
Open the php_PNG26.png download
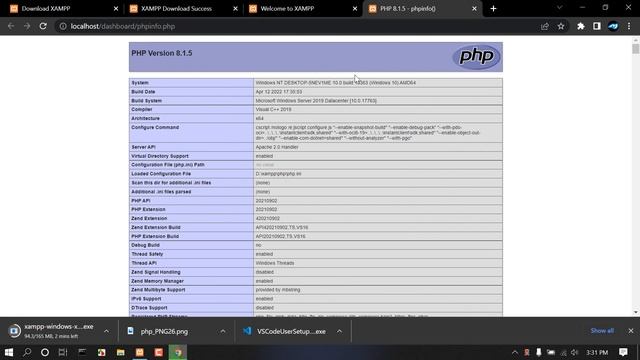pos(164,331)
